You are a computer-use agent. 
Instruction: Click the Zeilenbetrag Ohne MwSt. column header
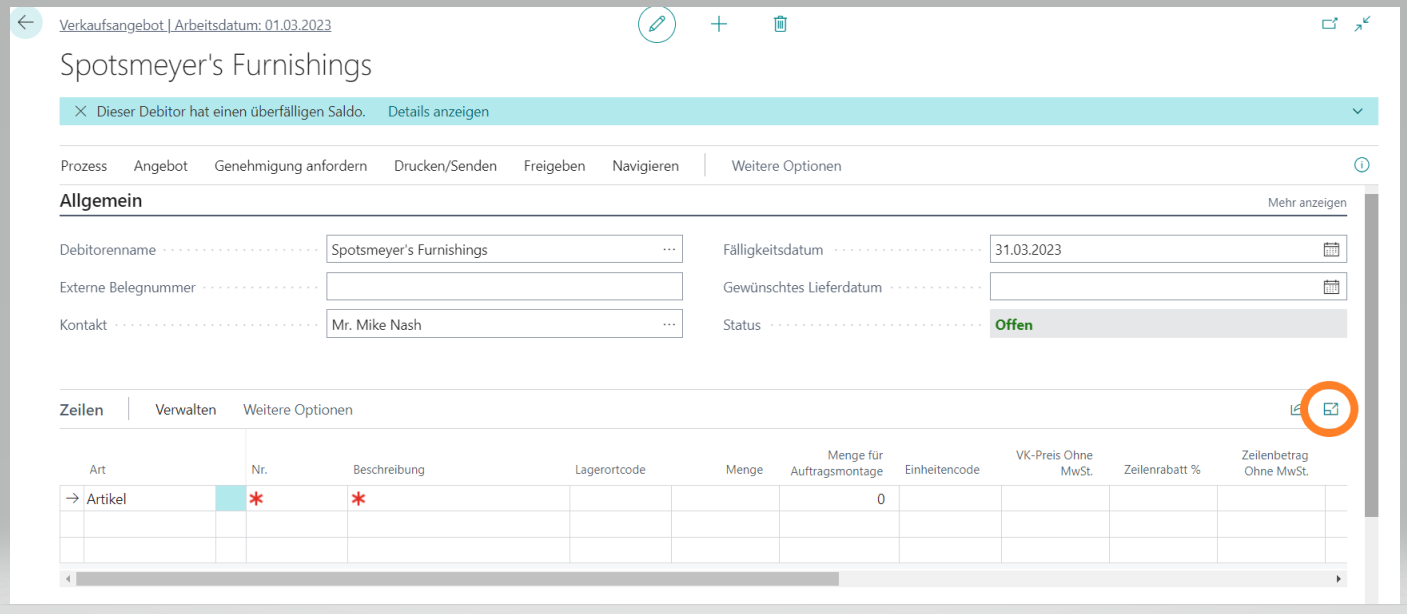point(1275,463)
